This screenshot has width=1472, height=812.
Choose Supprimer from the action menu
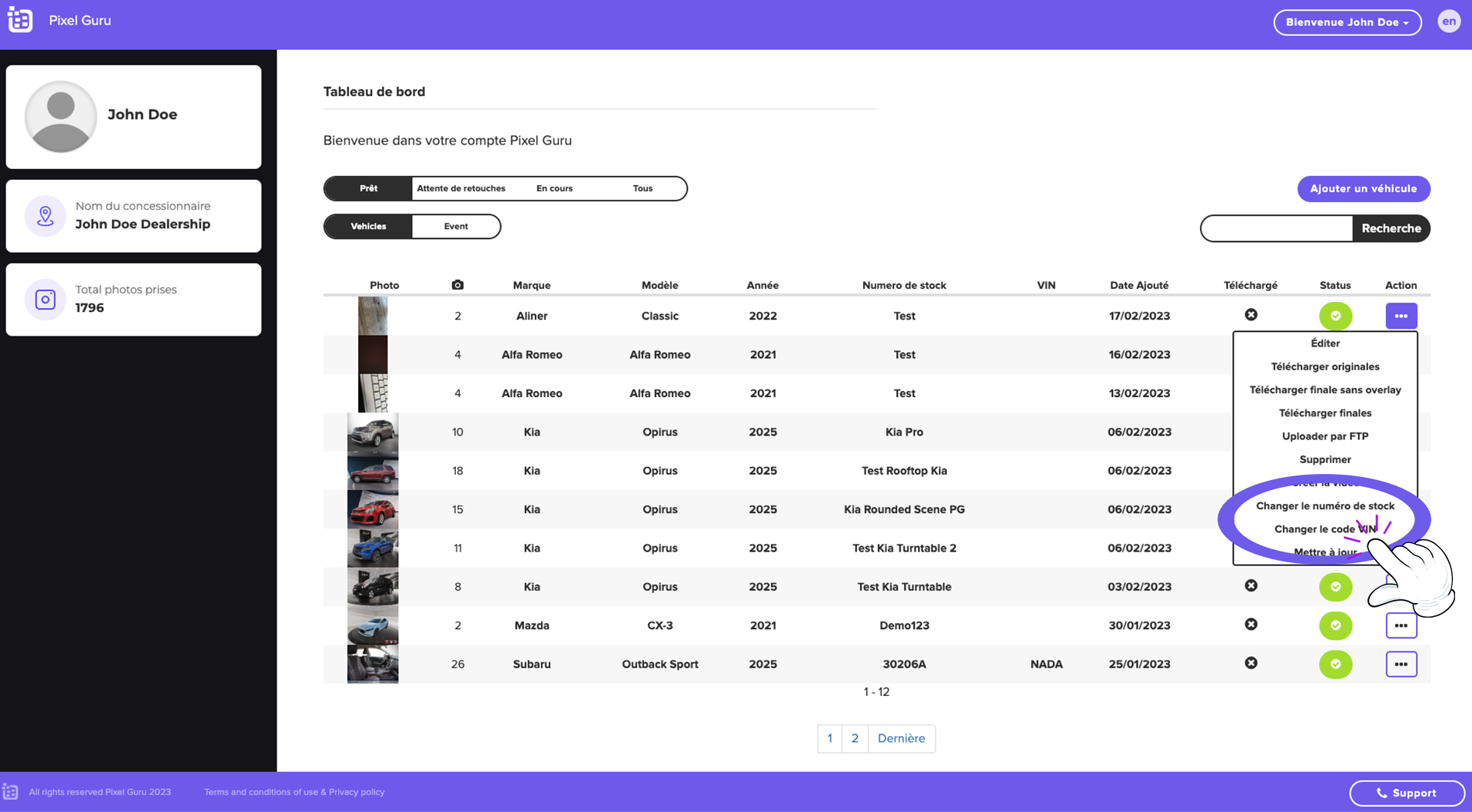[1324, 459]
